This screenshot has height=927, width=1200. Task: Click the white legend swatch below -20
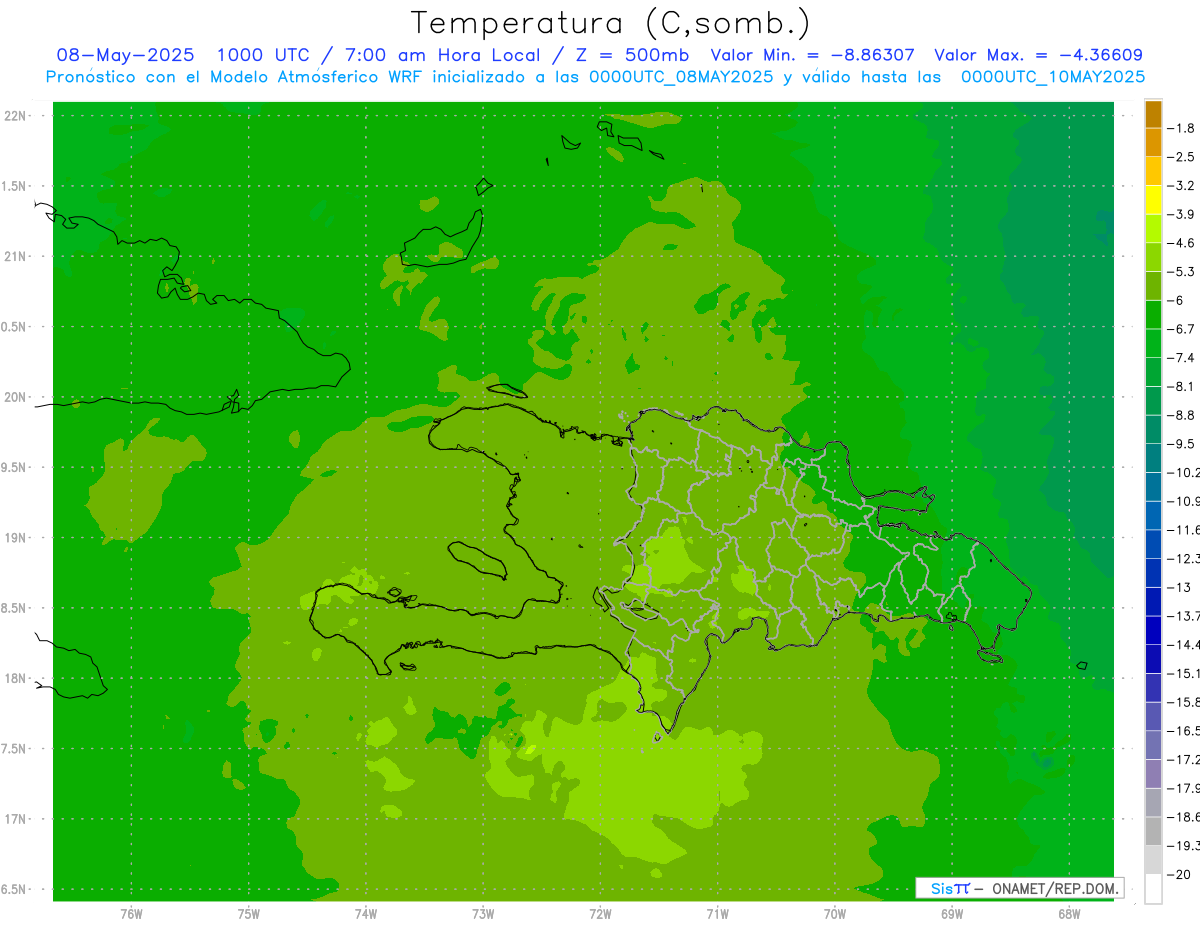pyautogui.click(x=1153, y=889)
